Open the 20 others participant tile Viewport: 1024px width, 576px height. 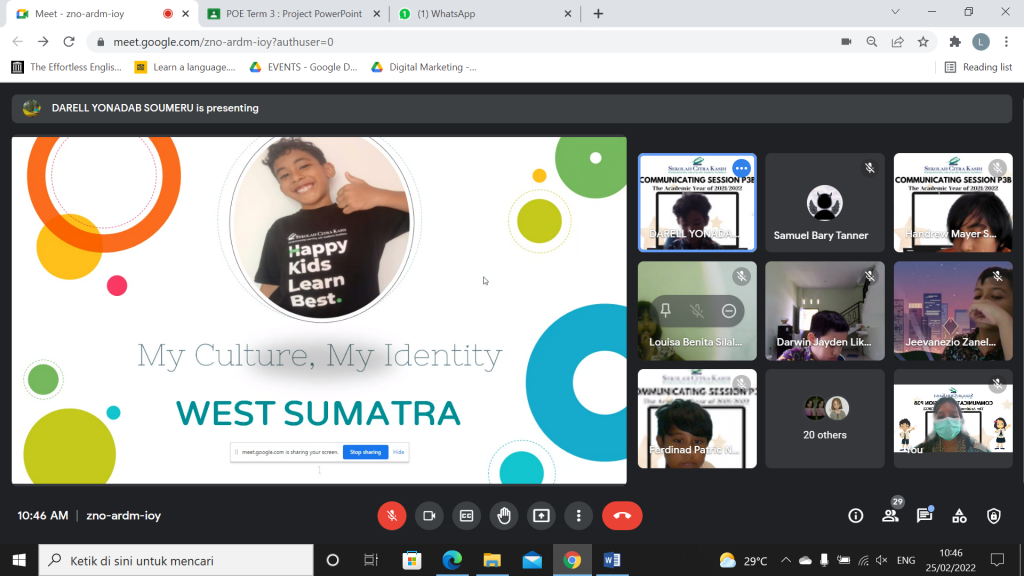click(x=825, y=418)
